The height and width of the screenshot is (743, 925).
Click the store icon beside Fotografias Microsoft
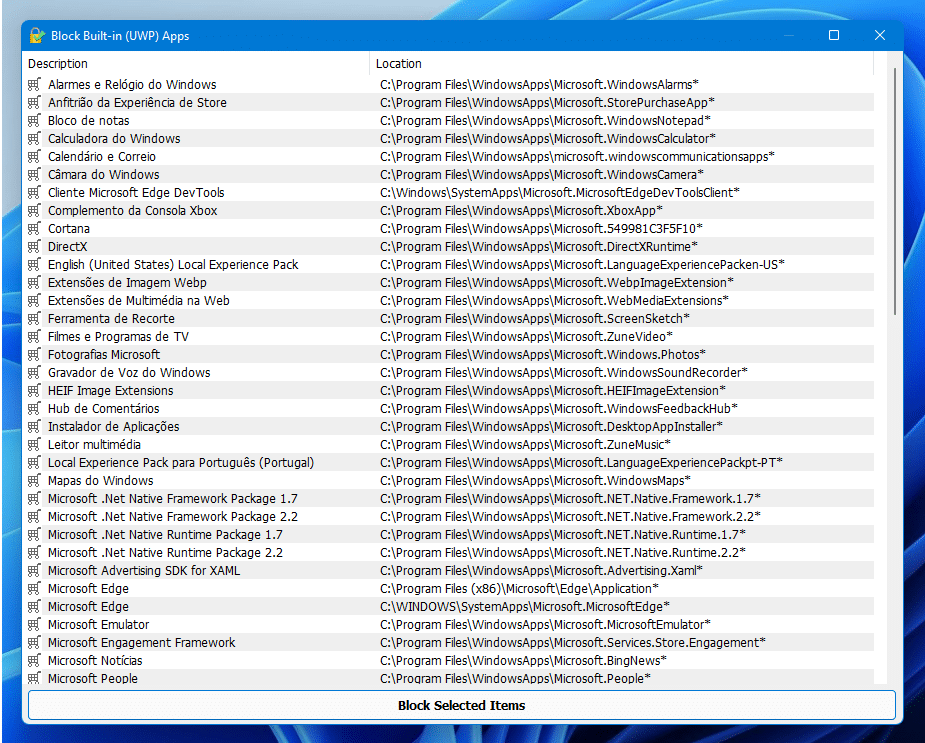[x=34, y=355]
